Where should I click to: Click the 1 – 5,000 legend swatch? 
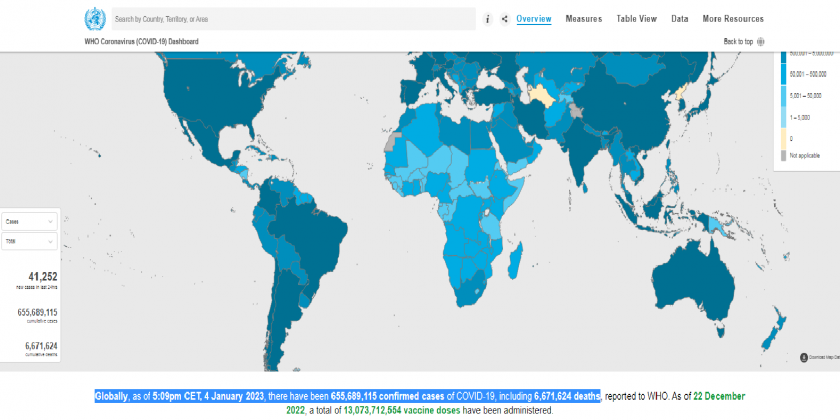[783, 117]
